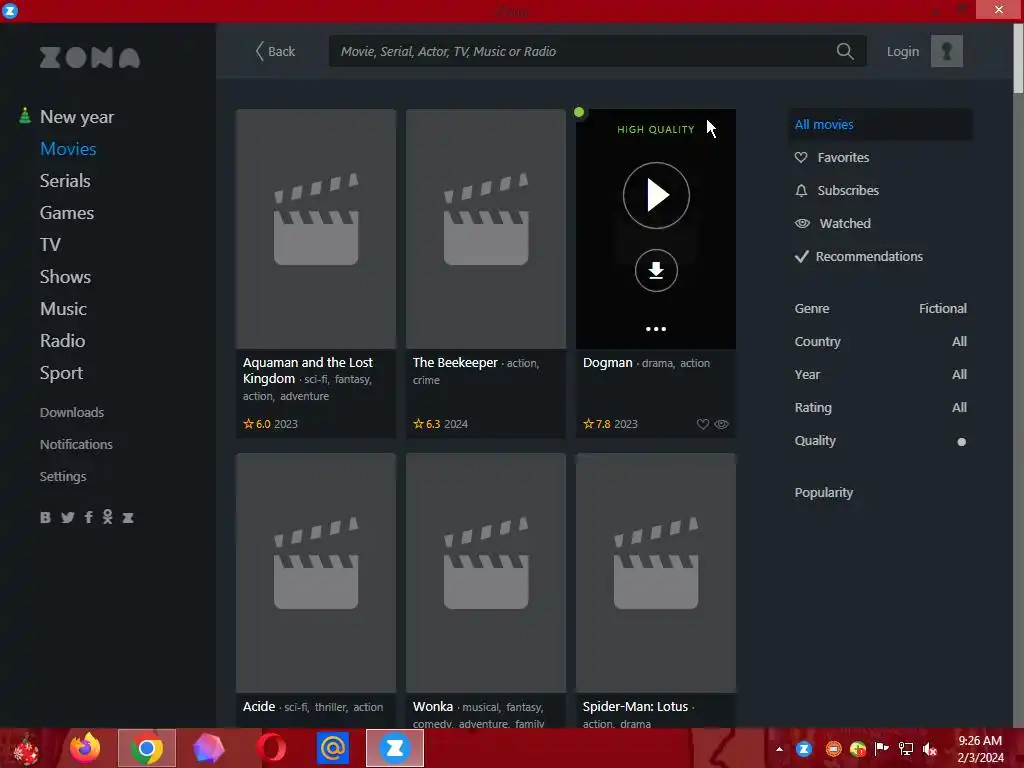Play the Dogman movie
Image resolution: width=1024 pixels, height=768 pixels.
pyautogui.click(x=656, y=195)
